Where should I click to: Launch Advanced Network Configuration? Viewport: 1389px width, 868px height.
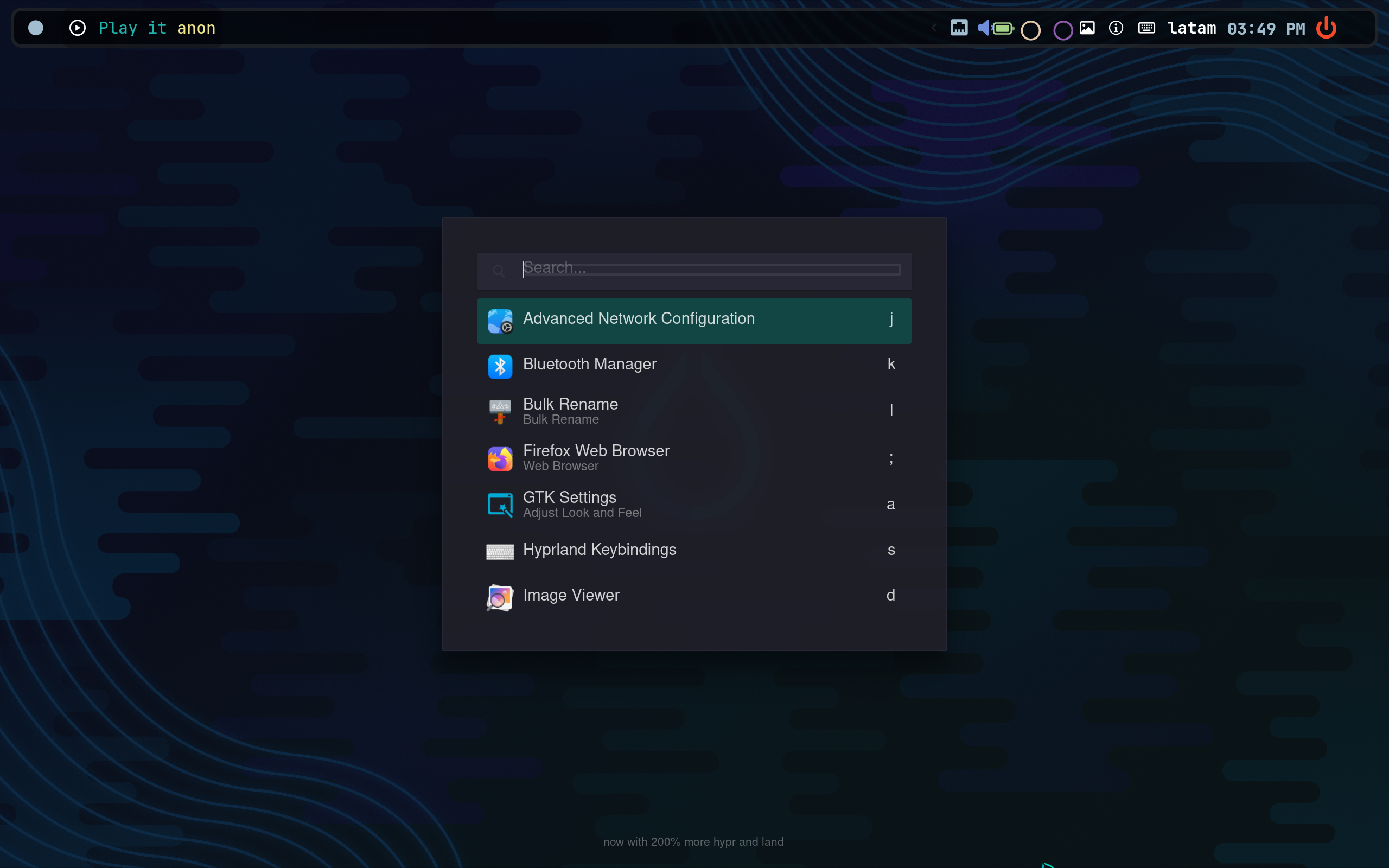pos(694,321)
